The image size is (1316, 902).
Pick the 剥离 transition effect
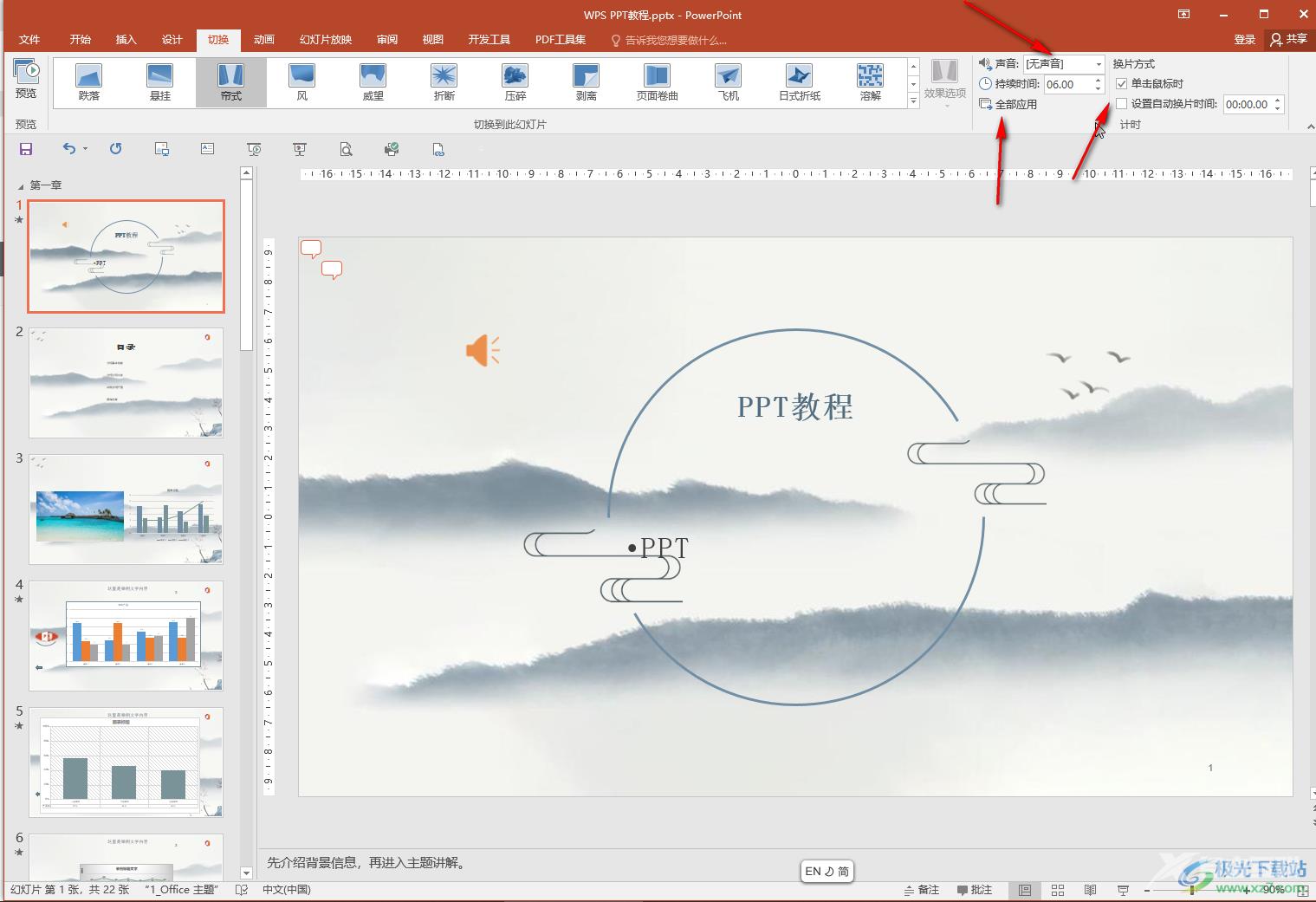587,82
